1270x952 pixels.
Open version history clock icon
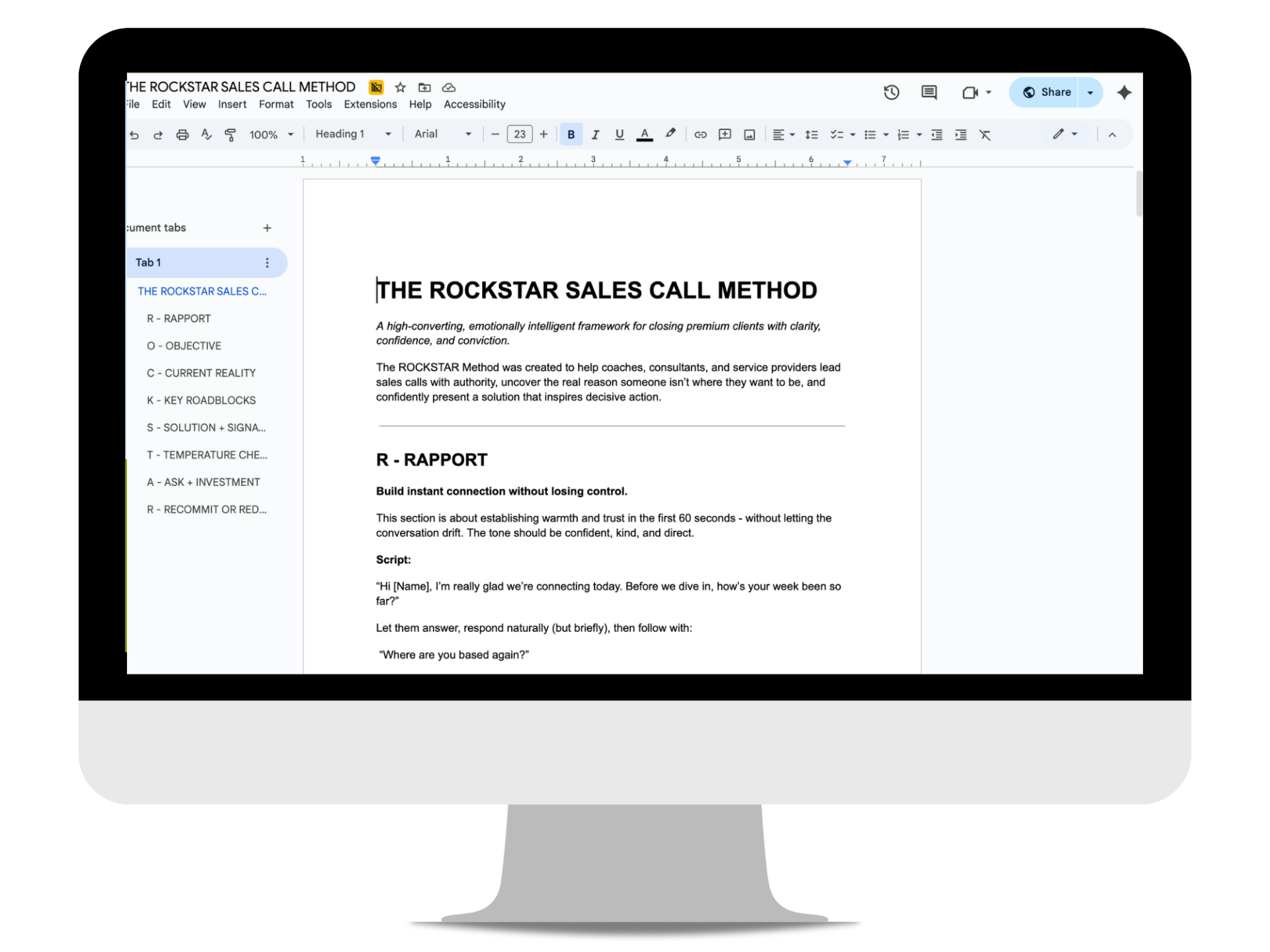click(891, 93)
